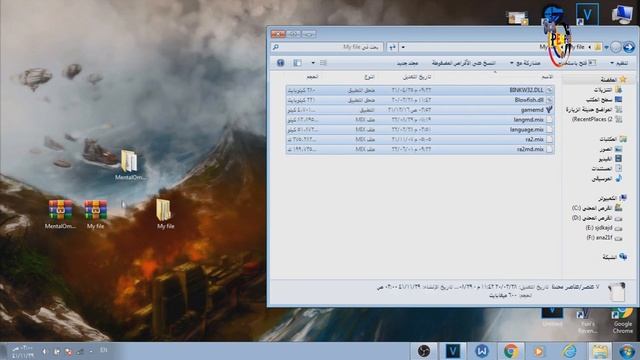Open Vegas from the taskbar
The width and height of the screenshot is (640, 360).
(453, 351)
